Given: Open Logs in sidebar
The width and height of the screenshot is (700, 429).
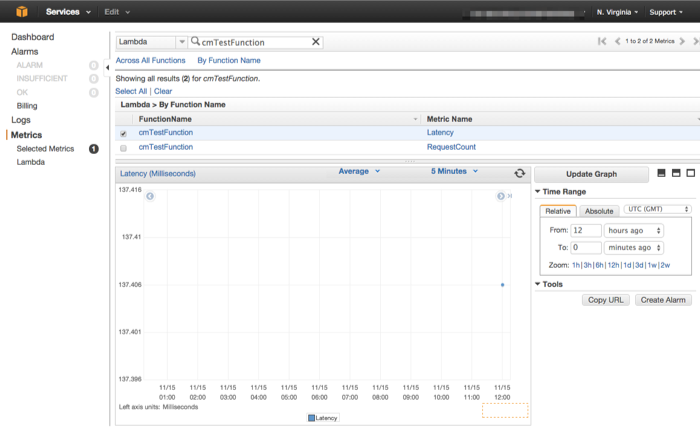Looking at the screenshot, I should [x=21, y=120].
